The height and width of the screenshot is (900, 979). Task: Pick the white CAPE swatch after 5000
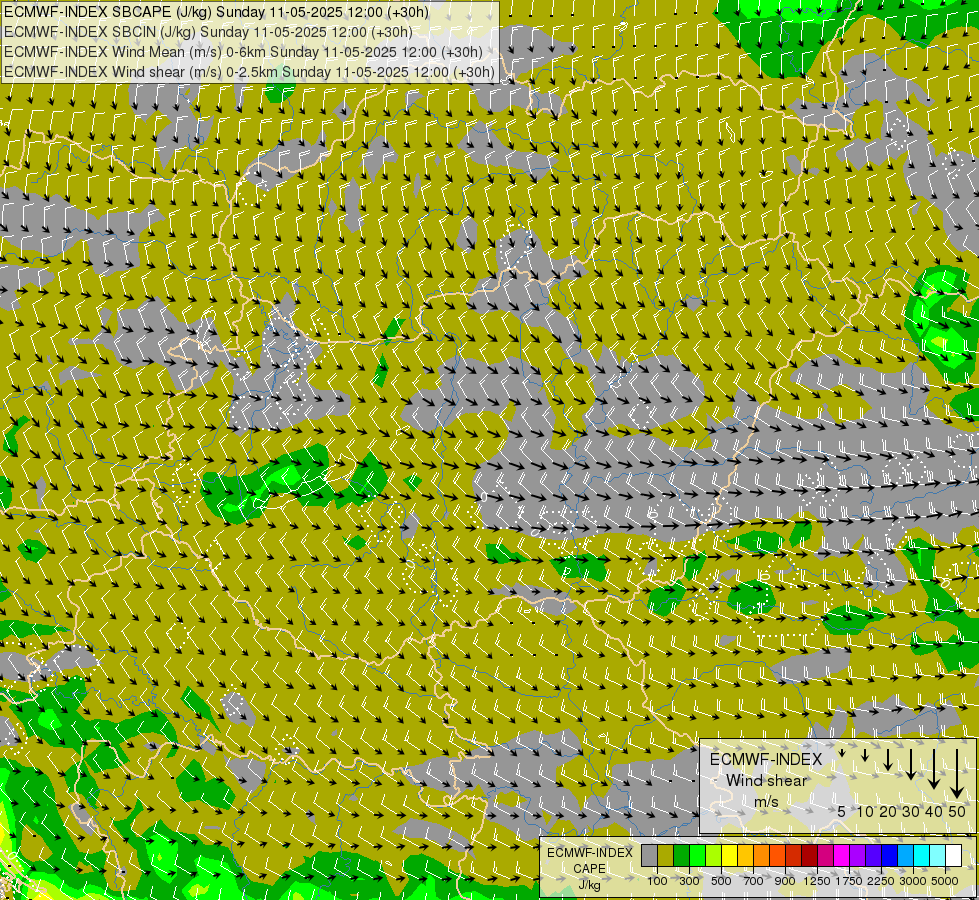click(954, 855)
